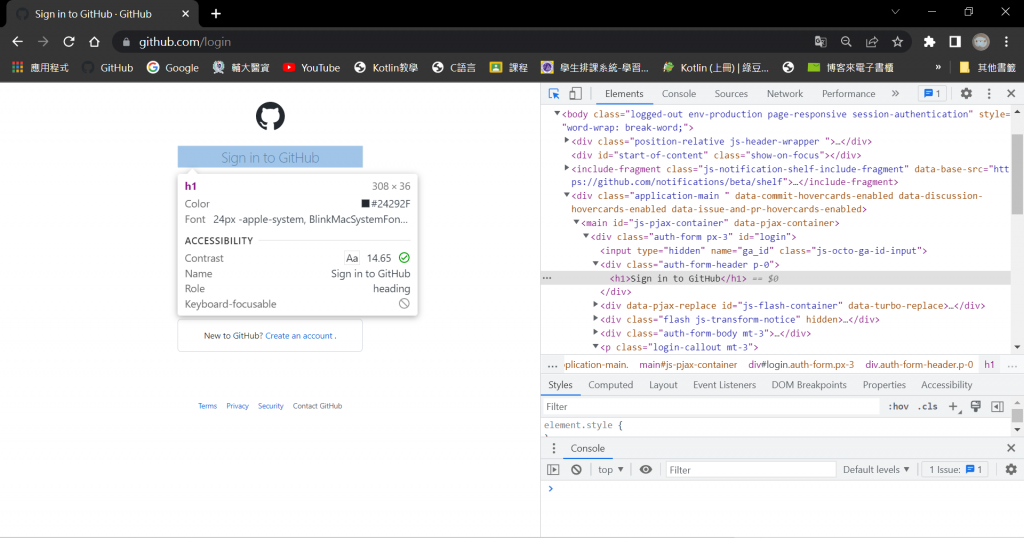Go to the browser home page
The height and width of the screenshot is (538, 1024).
[94, 42]
